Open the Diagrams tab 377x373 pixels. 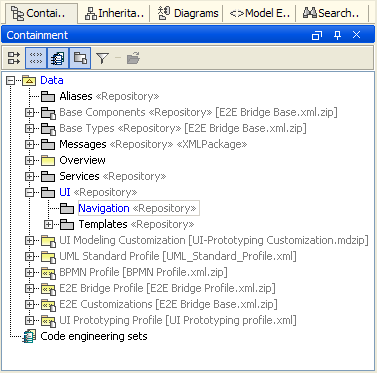[x=188, y=13]
